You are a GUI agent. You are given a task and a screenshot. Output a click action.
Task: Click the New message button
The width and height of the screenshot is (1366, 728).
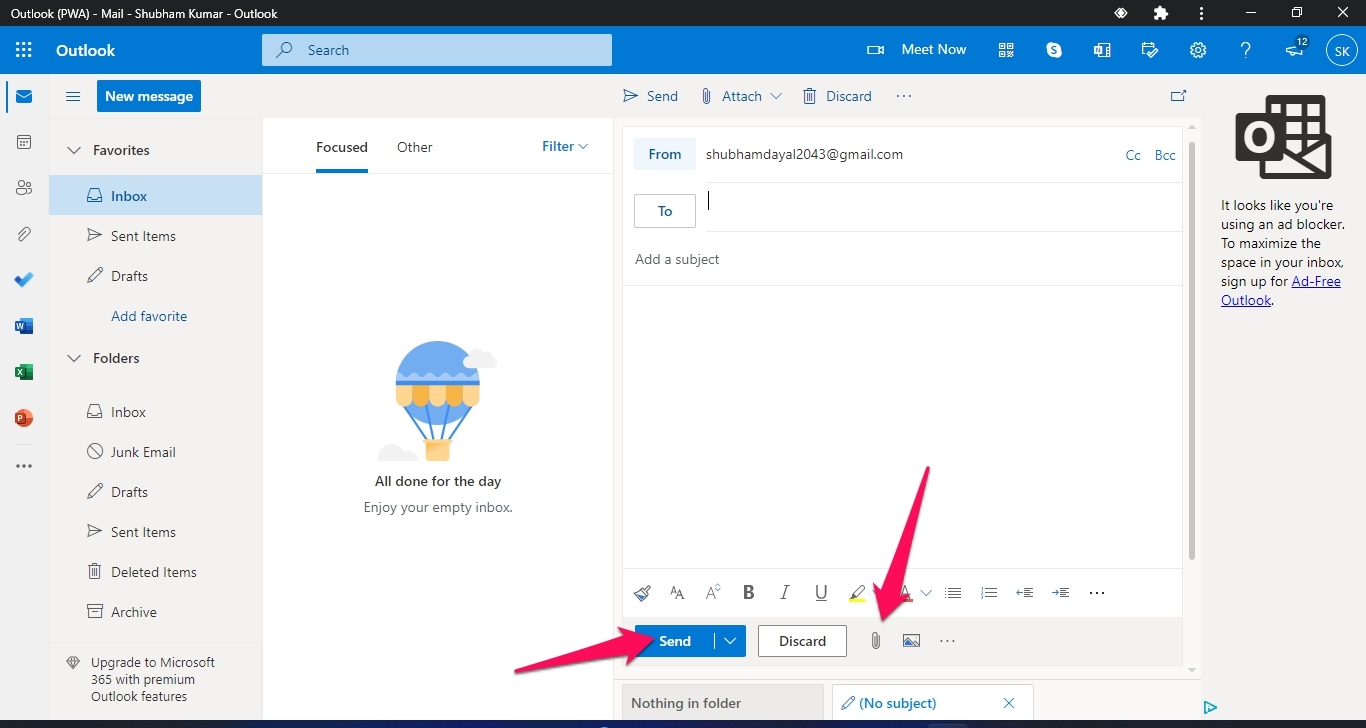tap(149, 96)
